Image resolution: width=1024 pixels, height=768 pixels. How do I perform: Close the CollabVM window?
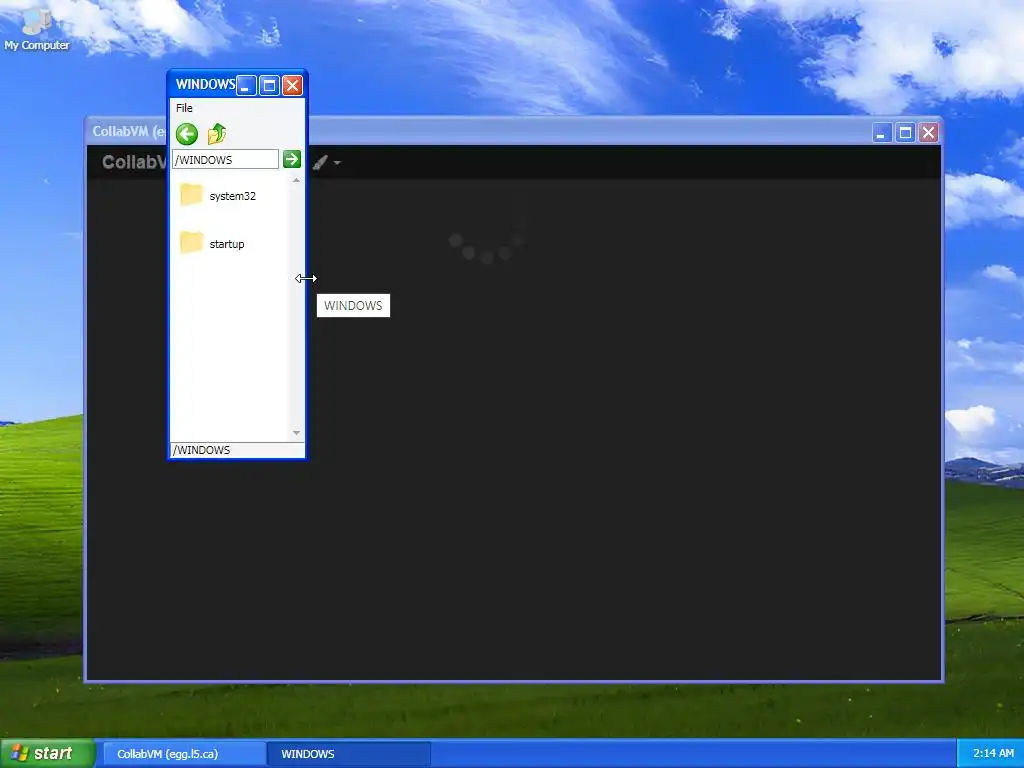928,133
